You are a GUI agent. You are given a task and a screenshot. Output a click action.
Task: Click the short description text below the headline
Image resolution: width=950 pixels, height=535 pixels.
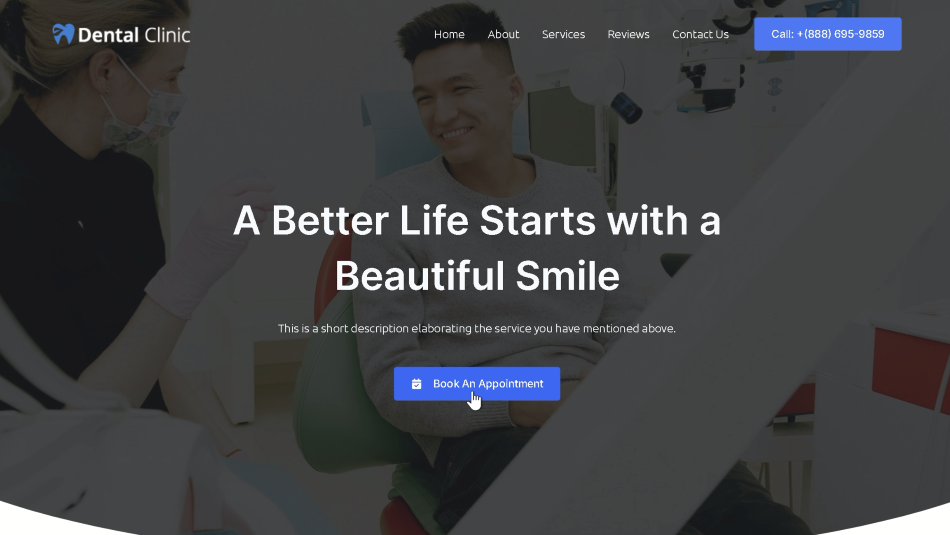[x=477, y=328]
